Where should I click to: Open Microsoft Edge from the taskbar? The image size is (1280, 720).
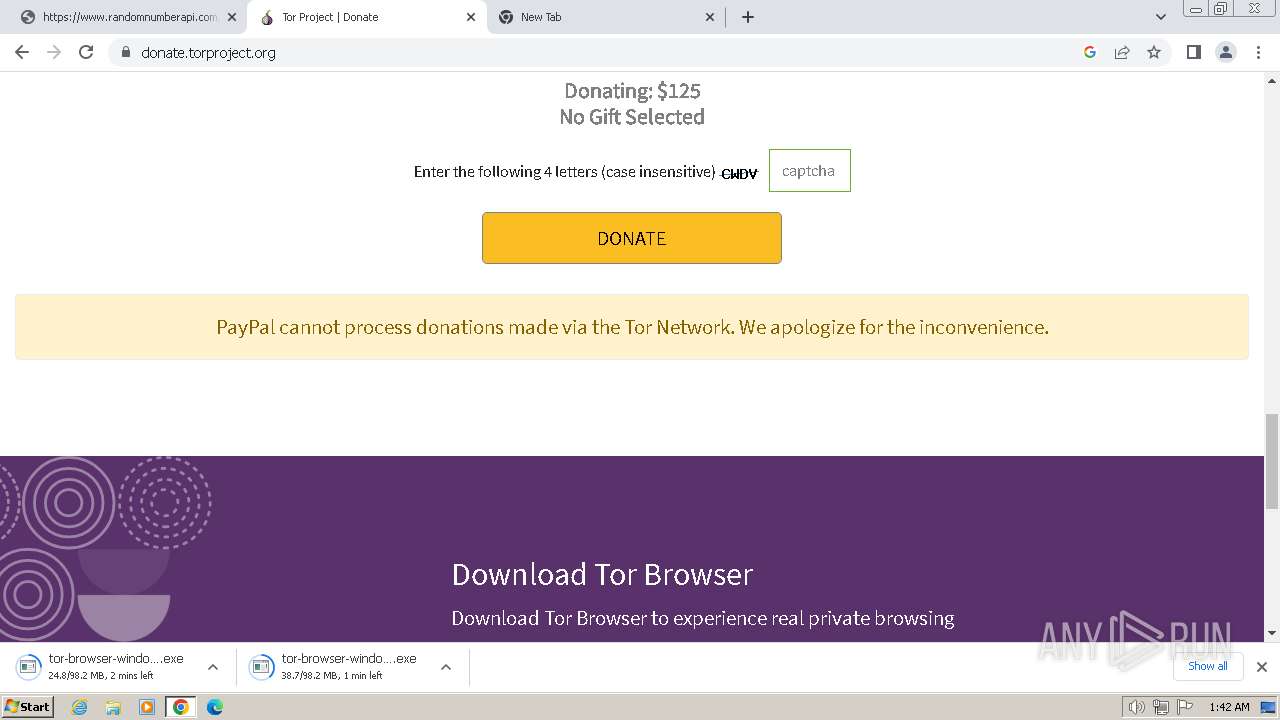[215, 707]
